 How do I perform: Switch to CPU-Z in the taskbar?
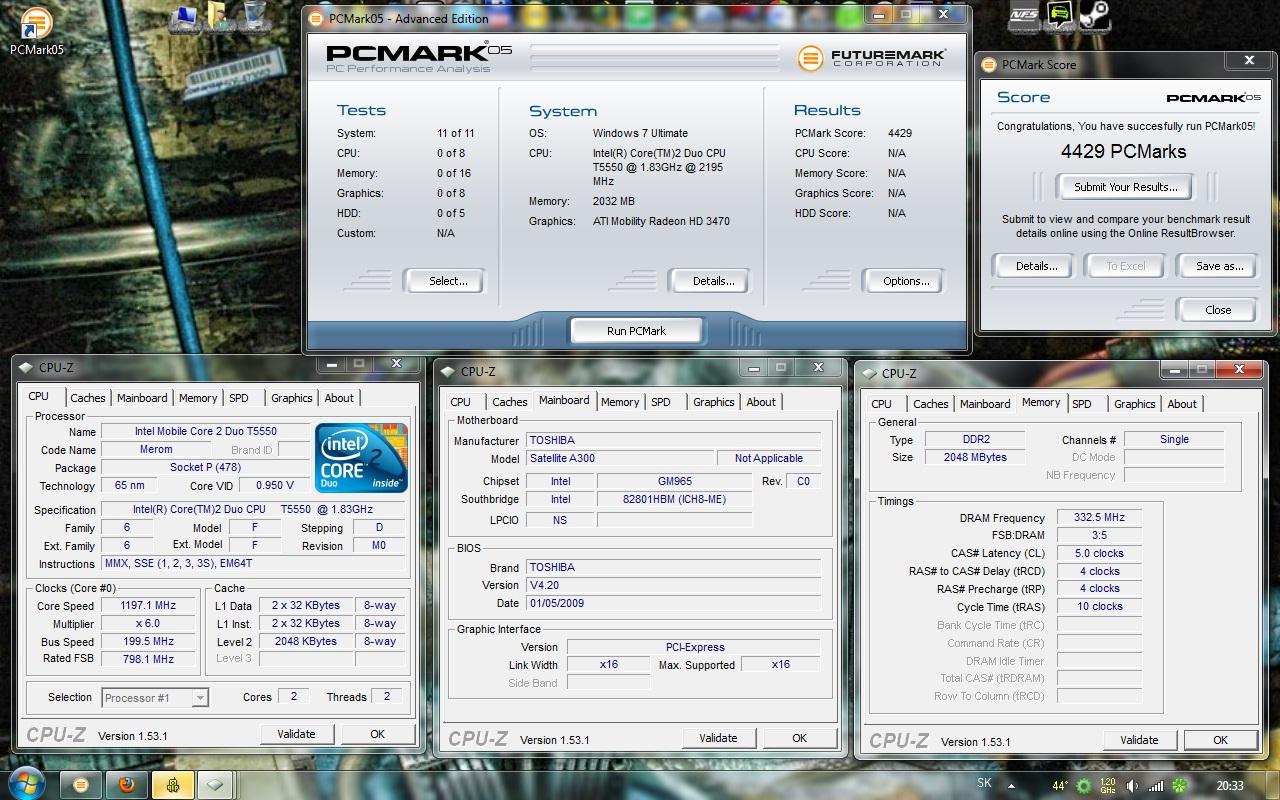pyautogui.click(x=217, y=785)
